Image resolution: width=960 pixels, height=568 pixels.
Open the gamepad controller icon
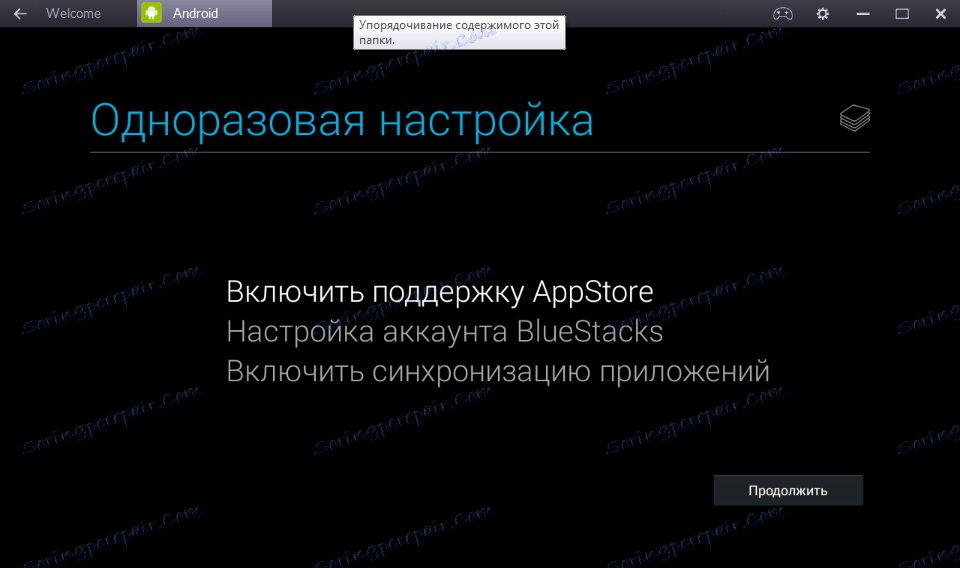[782, 13]
